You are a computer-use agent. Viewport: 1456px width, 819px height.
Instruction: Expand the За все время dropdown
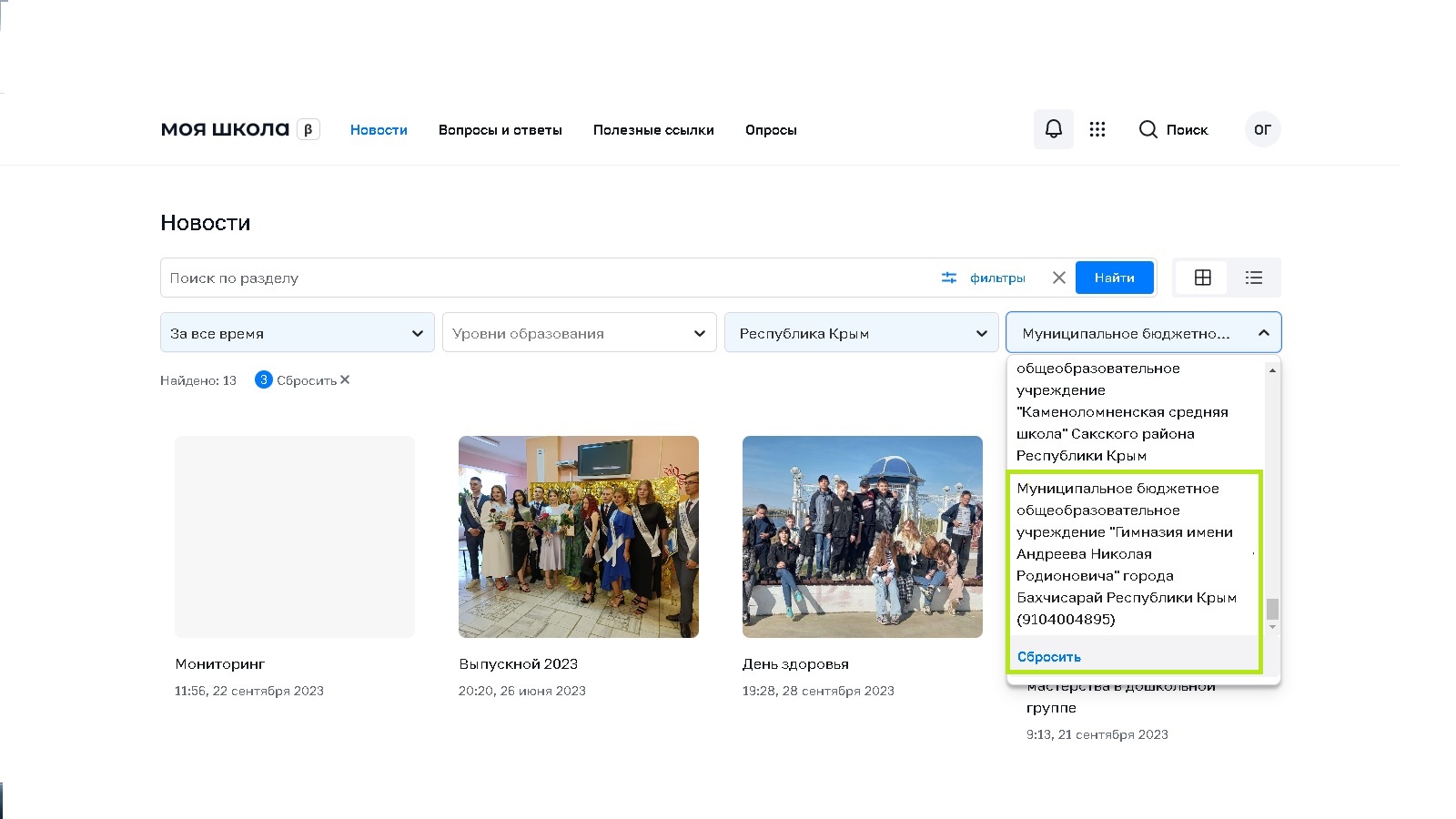coord(297,333)
